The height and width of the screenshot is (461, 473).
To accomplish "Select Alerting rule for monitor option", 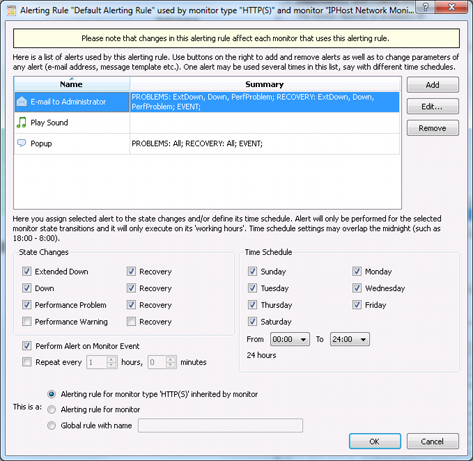I will coord(51,409).
